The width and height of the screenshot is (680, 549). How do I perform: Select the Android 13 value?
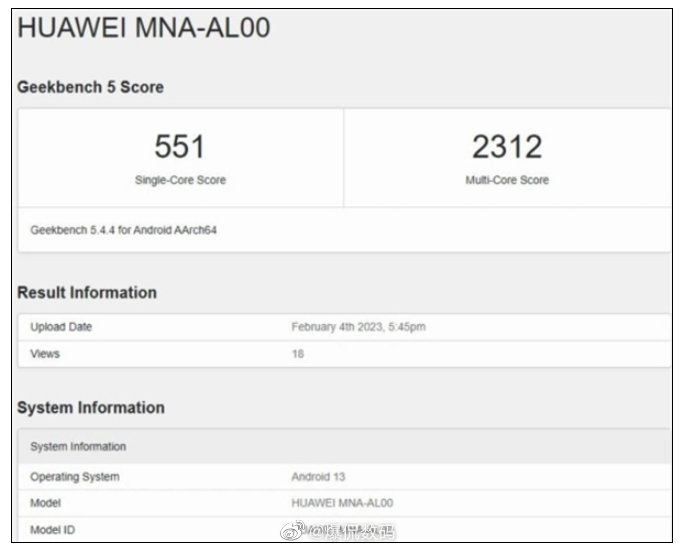318,477
